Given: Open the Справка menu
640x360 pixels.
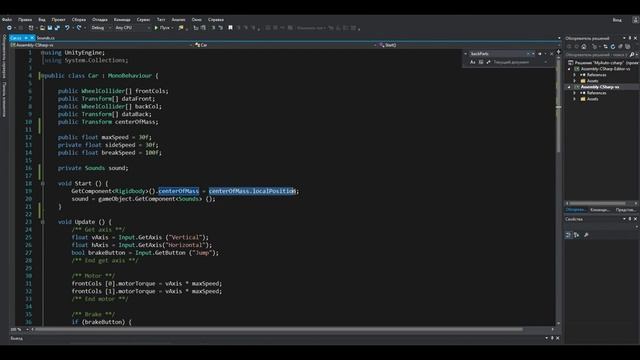Looking at the screenshot, I should pos(216,20).
